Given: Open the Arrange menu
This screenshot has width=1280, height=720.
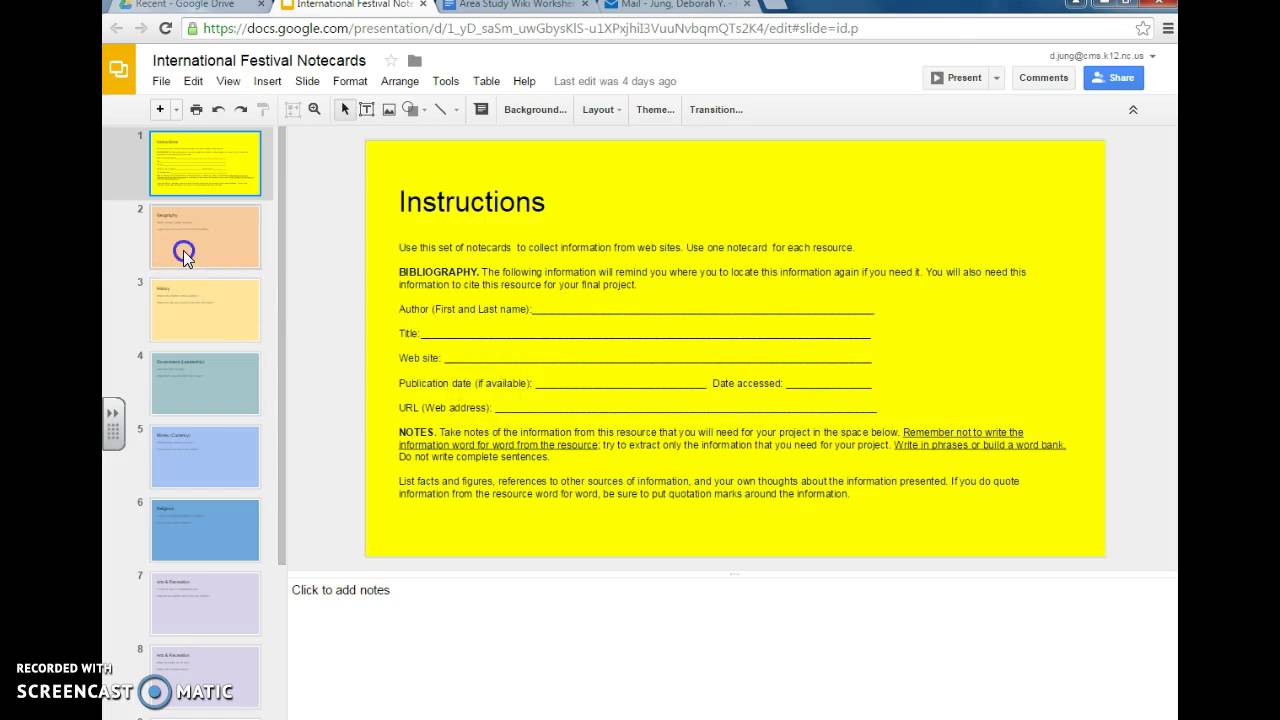Looking at the screenshot, I should pos(400,81).
